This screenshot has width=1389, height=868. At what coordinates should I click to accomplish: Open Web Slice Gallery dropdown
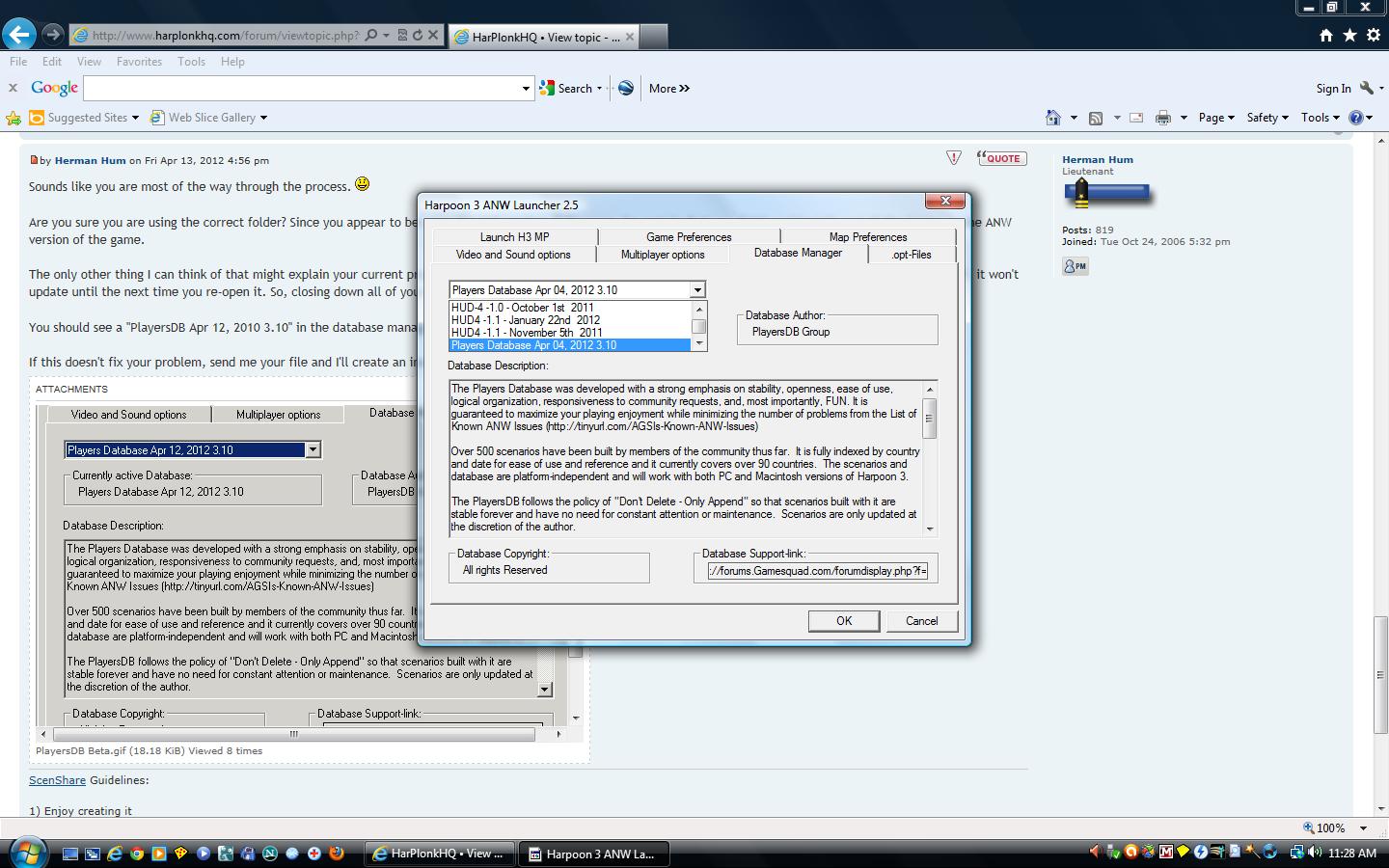tap(263, 118)
